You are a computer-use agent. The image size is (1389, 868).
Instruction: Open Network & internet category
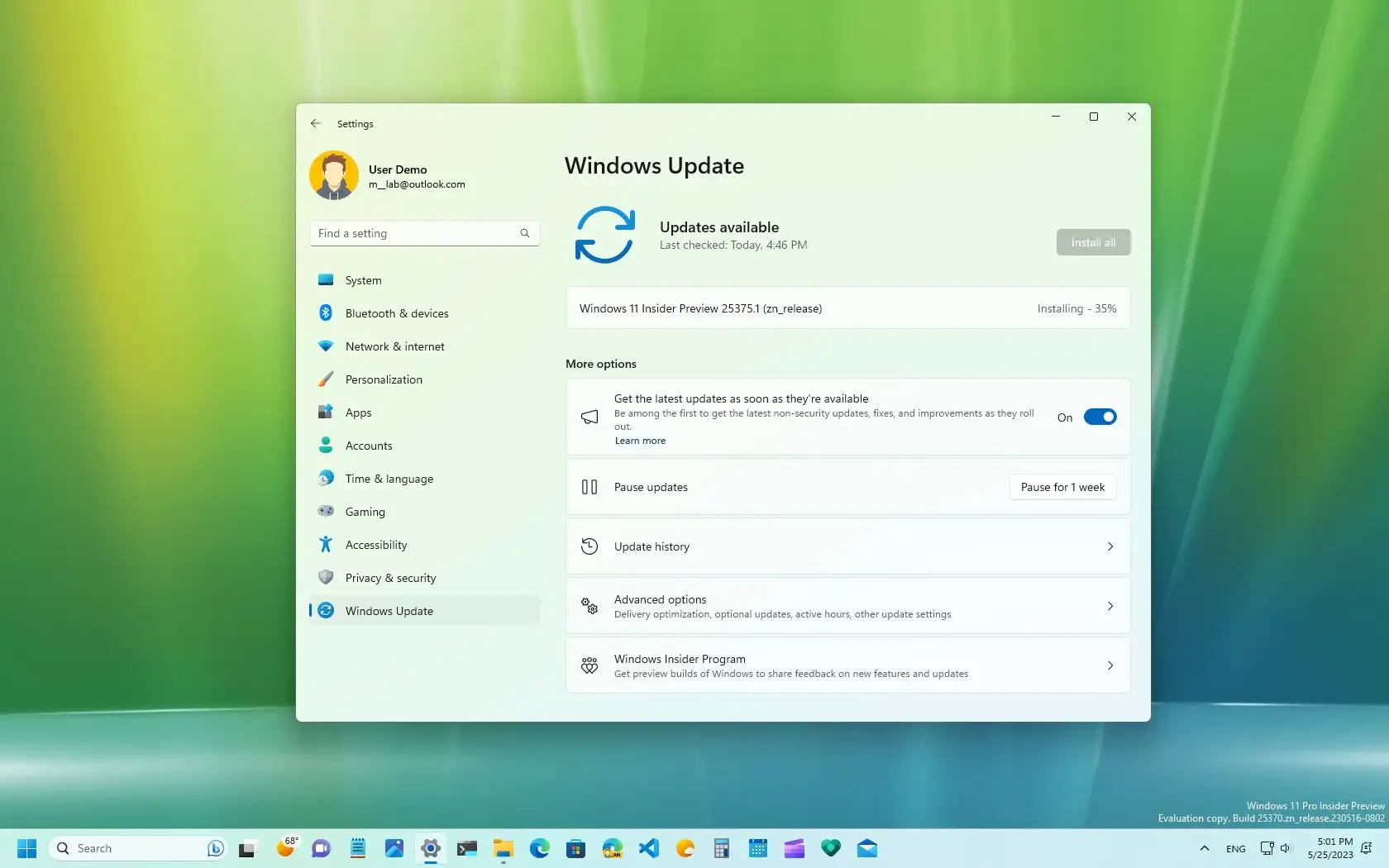pos(424,346)
